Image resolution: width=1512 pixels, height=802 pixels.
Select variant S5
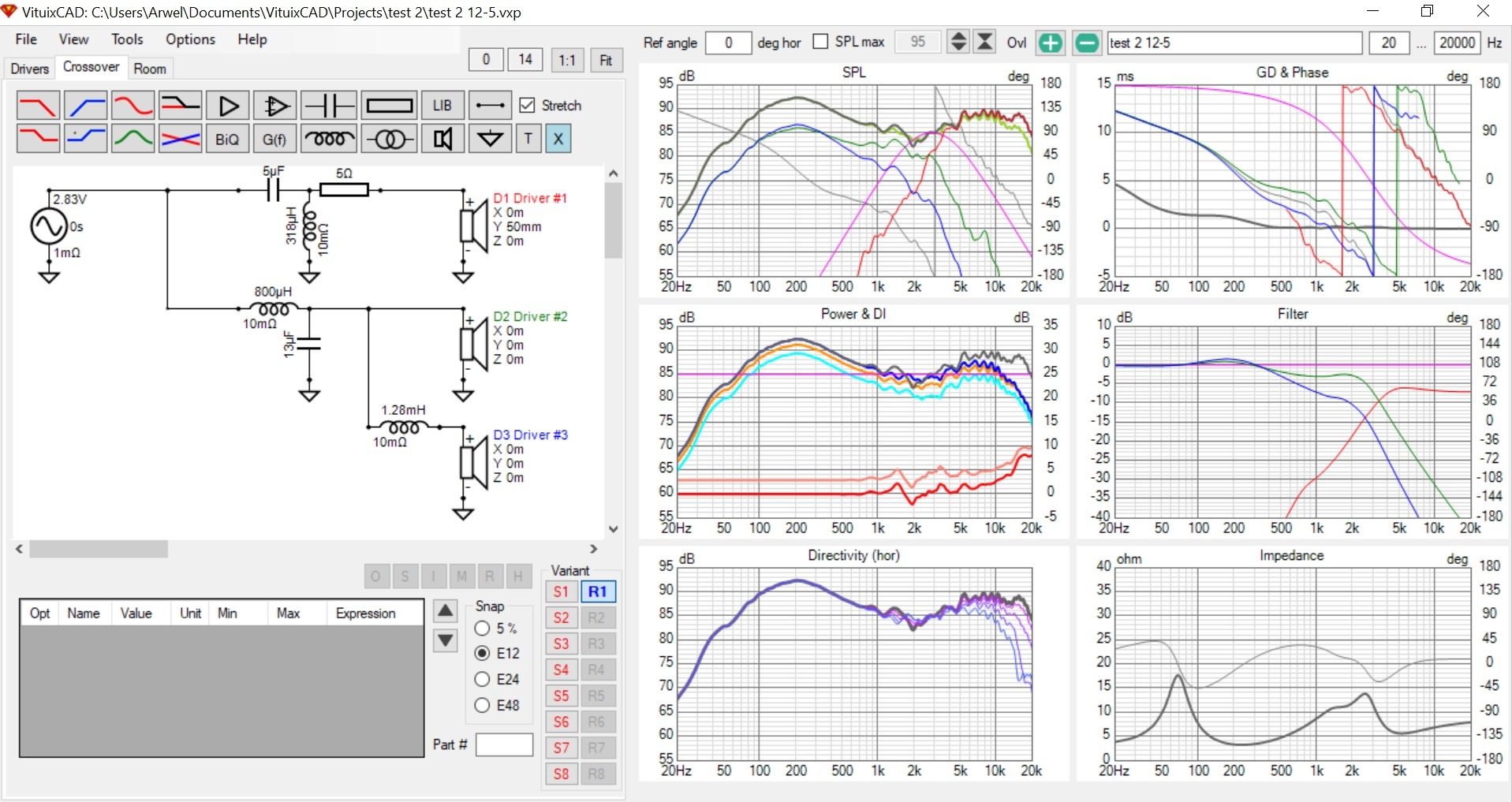[561, 696]
